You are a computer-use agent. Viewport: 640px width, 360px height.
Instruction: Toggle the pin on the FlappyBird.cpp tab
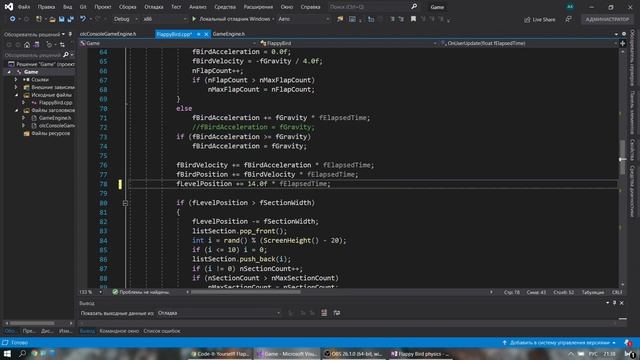199,34
